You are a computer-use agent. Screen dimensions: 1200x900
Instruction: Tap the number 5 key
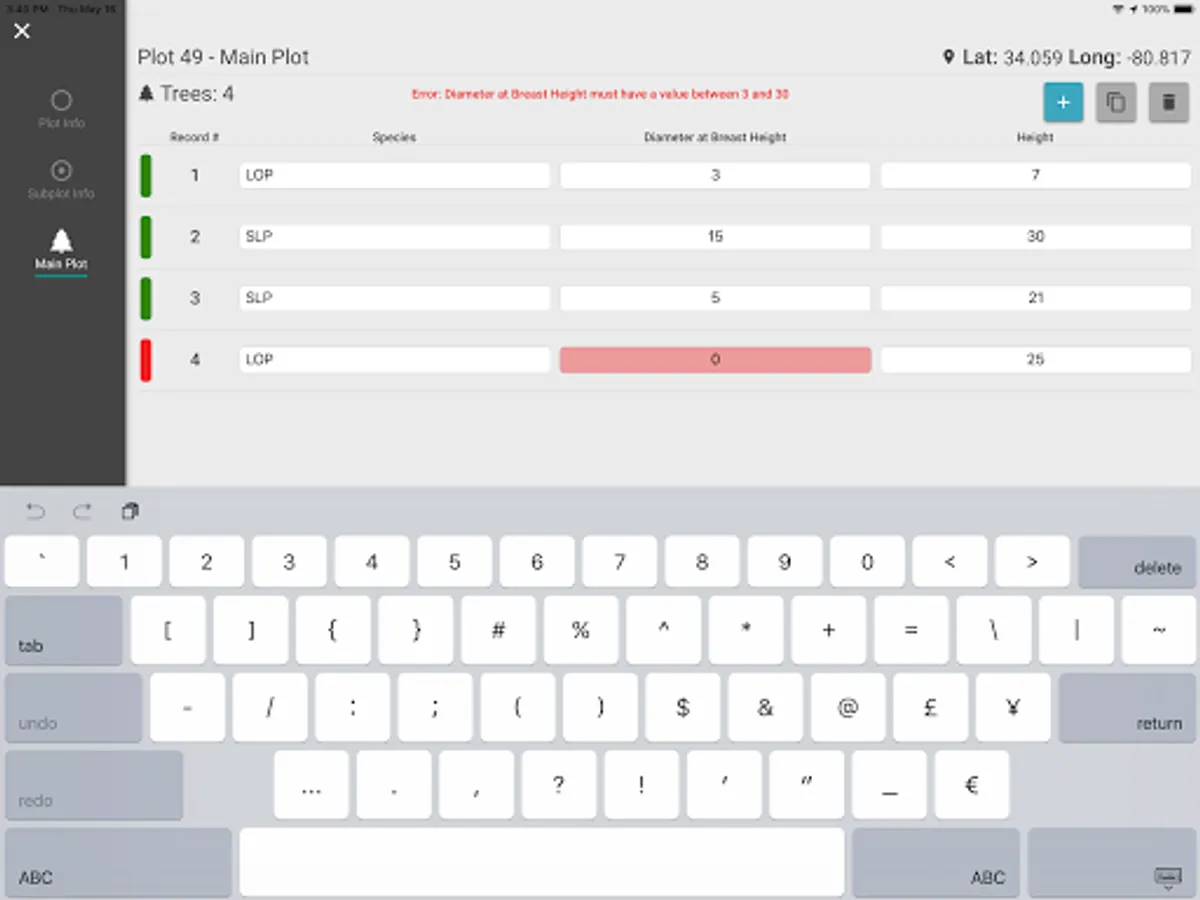point(454,562)
